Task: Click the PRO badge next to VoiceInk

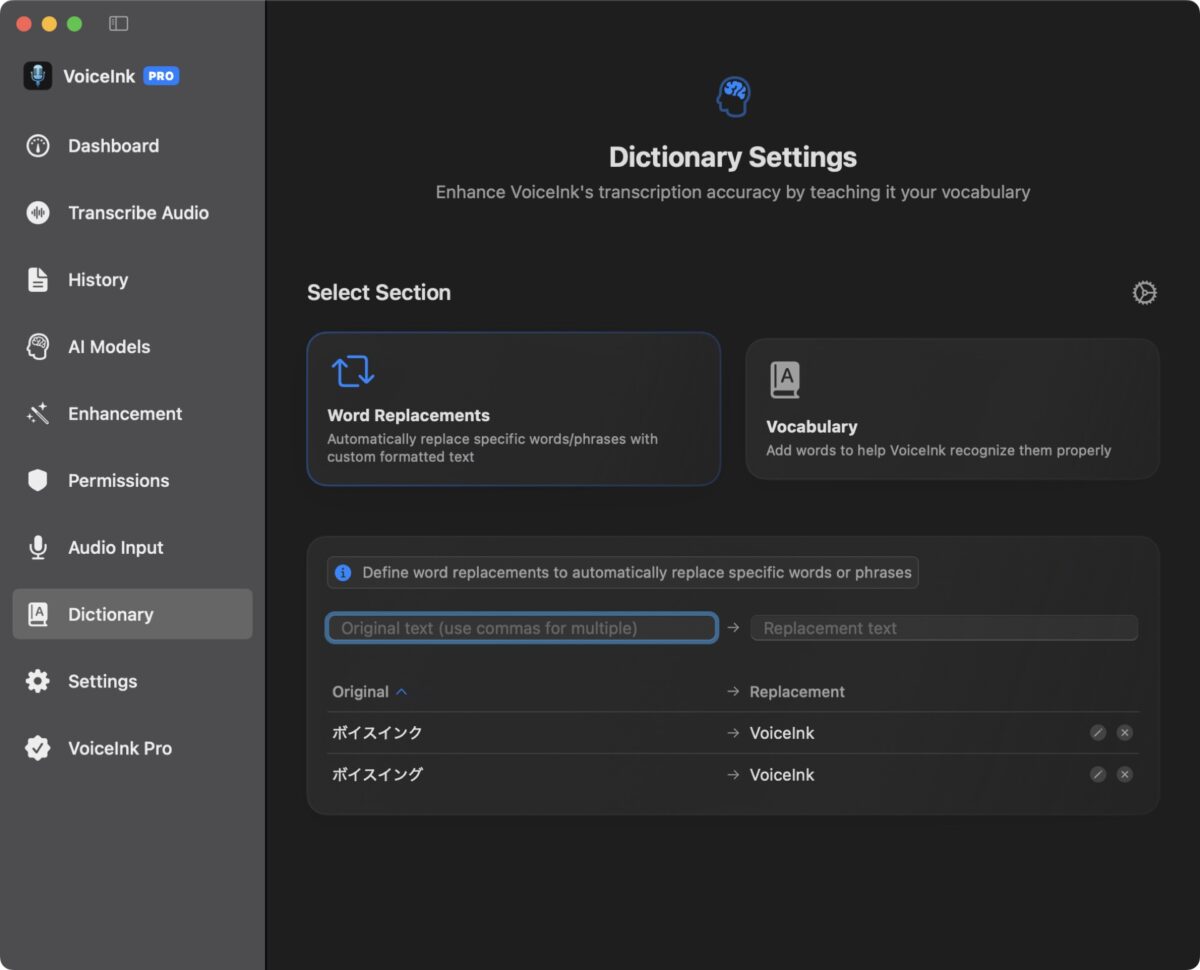Action: [x=161, y=76]
